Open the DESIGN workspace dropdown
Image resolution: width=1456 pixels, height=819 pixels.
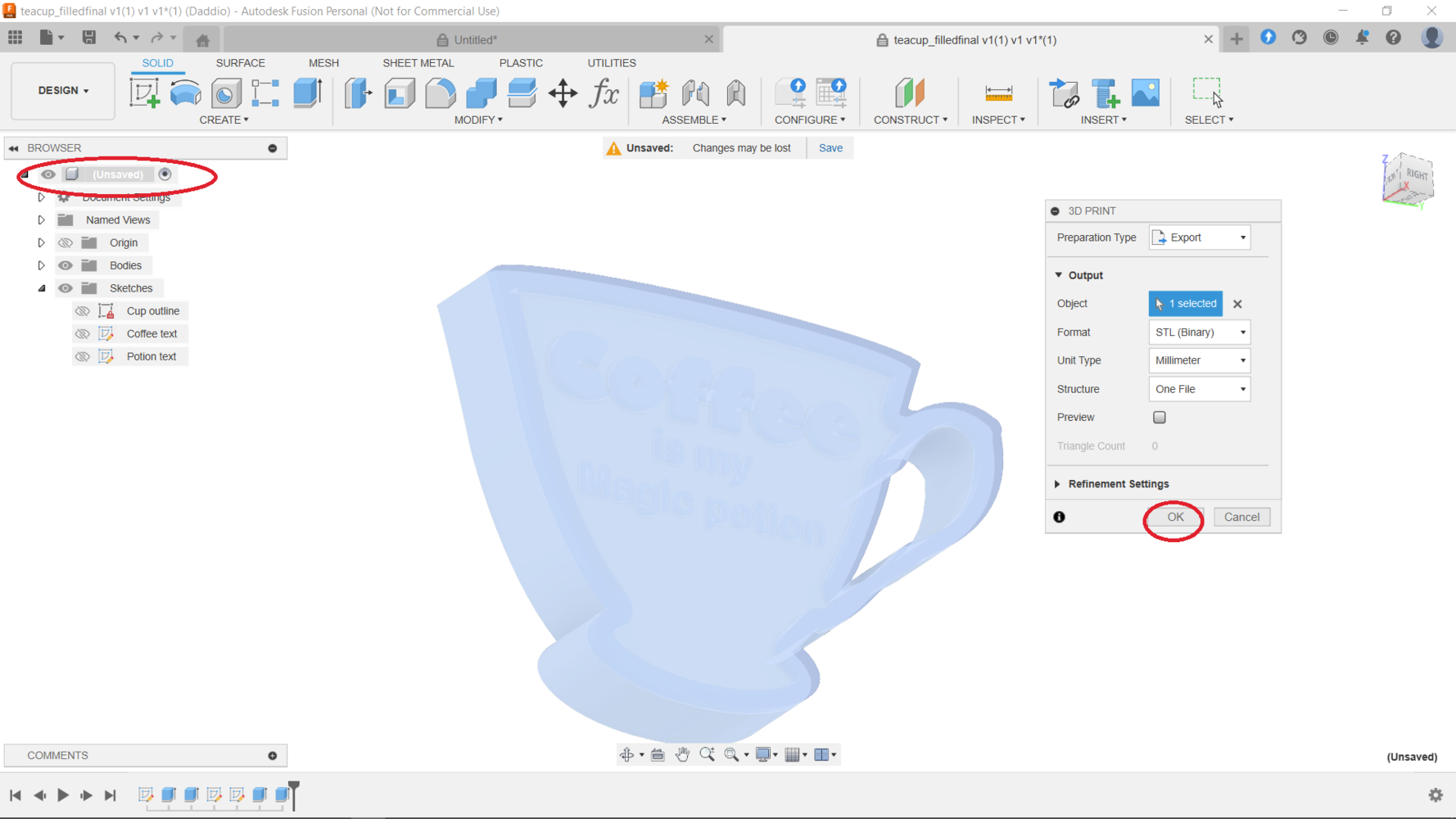pyautogui.click(x=63, y=90)
